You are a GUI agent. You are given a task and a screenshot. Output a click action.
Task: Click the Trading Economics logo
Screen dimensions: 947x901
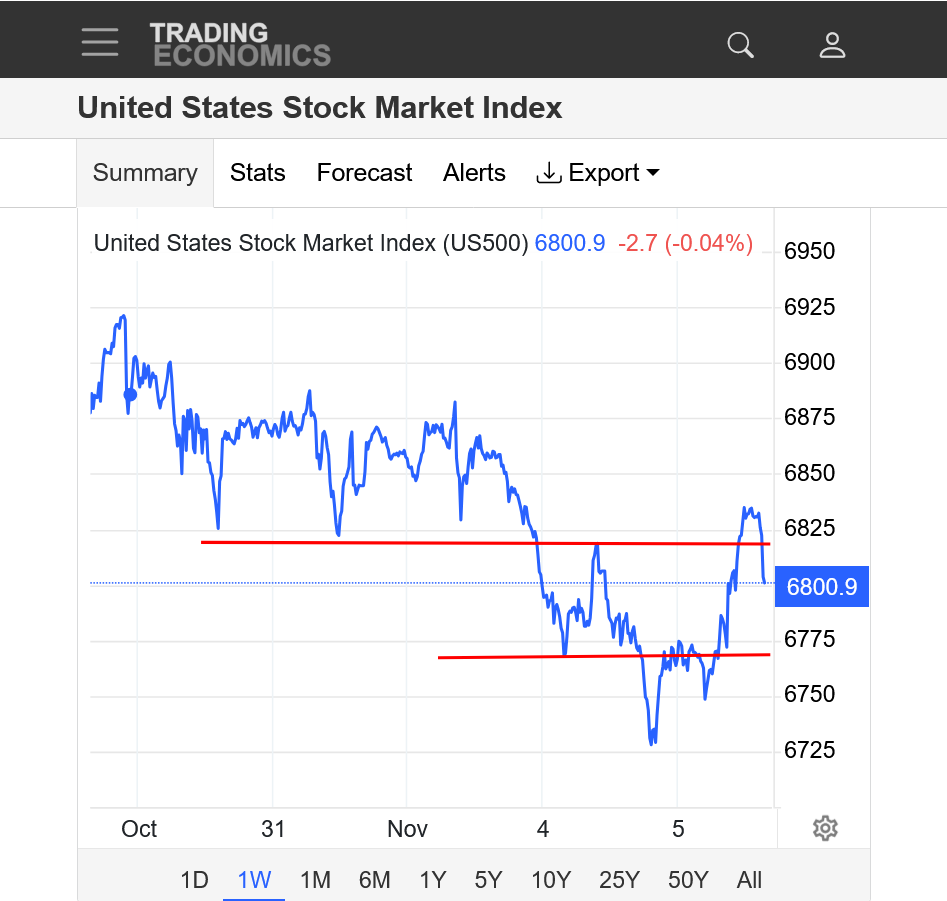240,44
